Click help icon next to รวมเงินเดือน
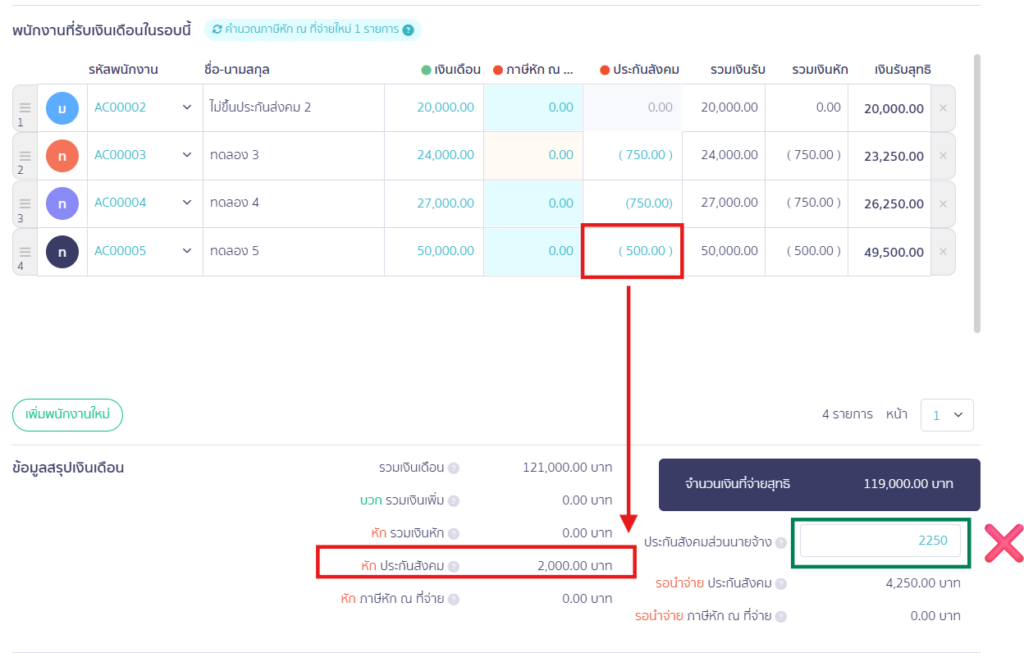This screenshot has width=1024, height=653. point(453,468)
